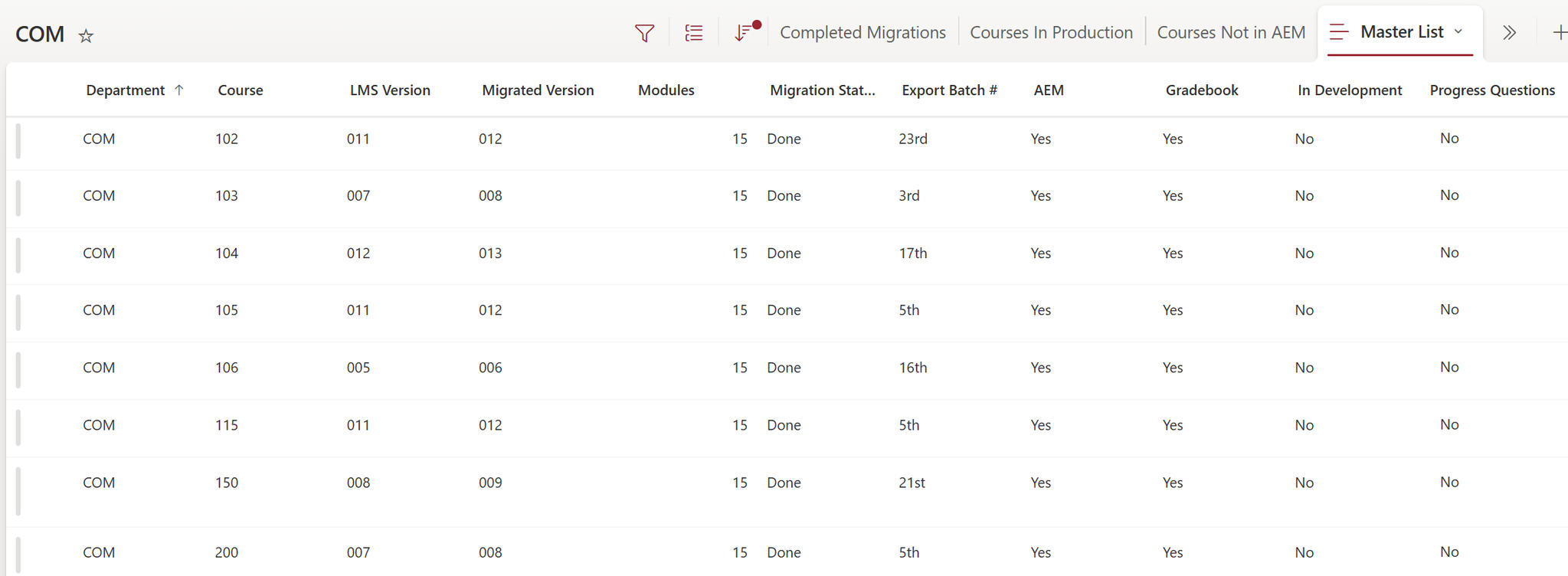This screenshot has width=1568, height=576.
Task: Click the Progress Questions column header
Action: point(1491,90)
